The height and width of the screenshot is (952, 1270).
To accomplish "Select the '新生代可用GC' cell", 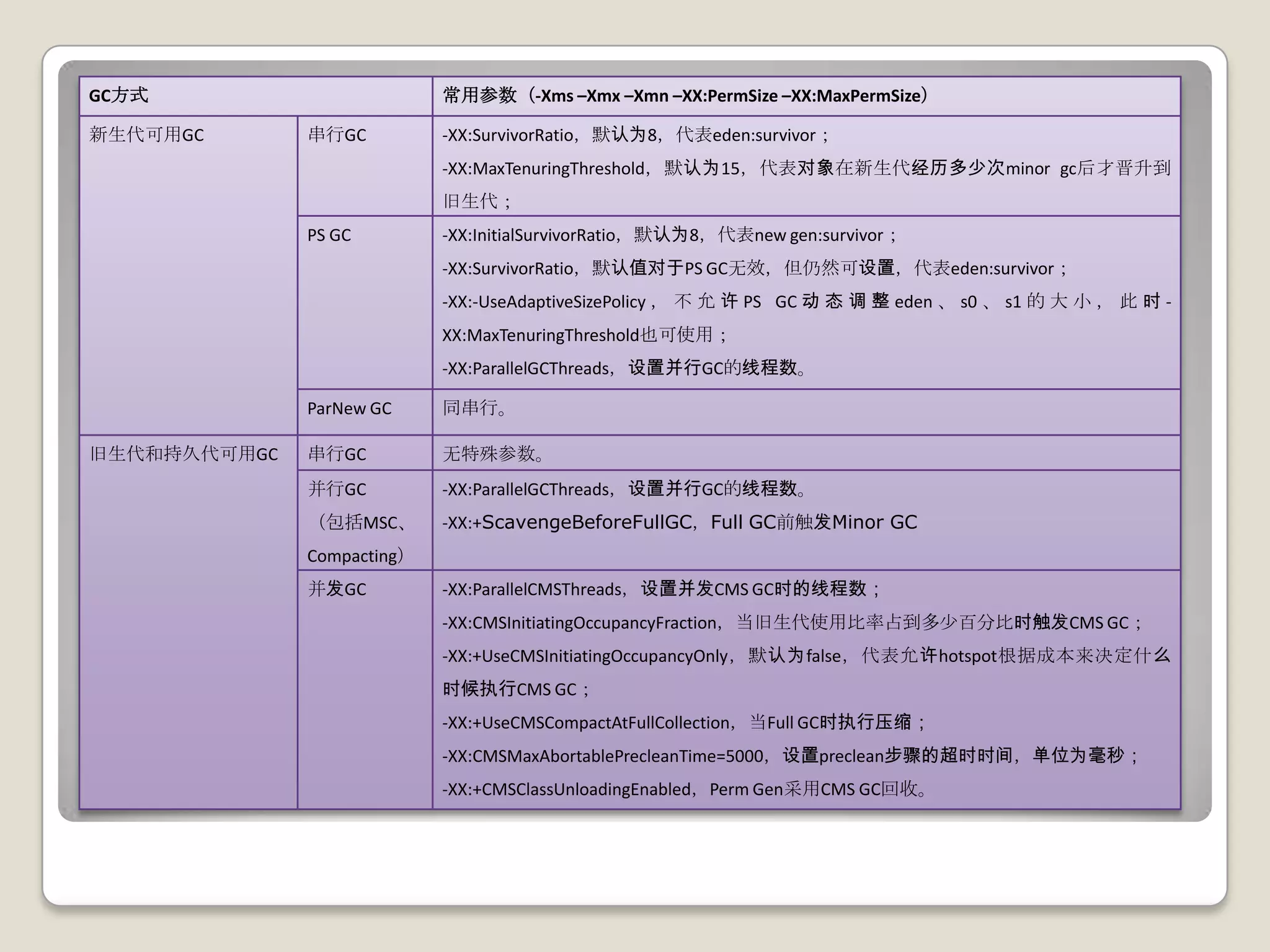I will 189,275.
